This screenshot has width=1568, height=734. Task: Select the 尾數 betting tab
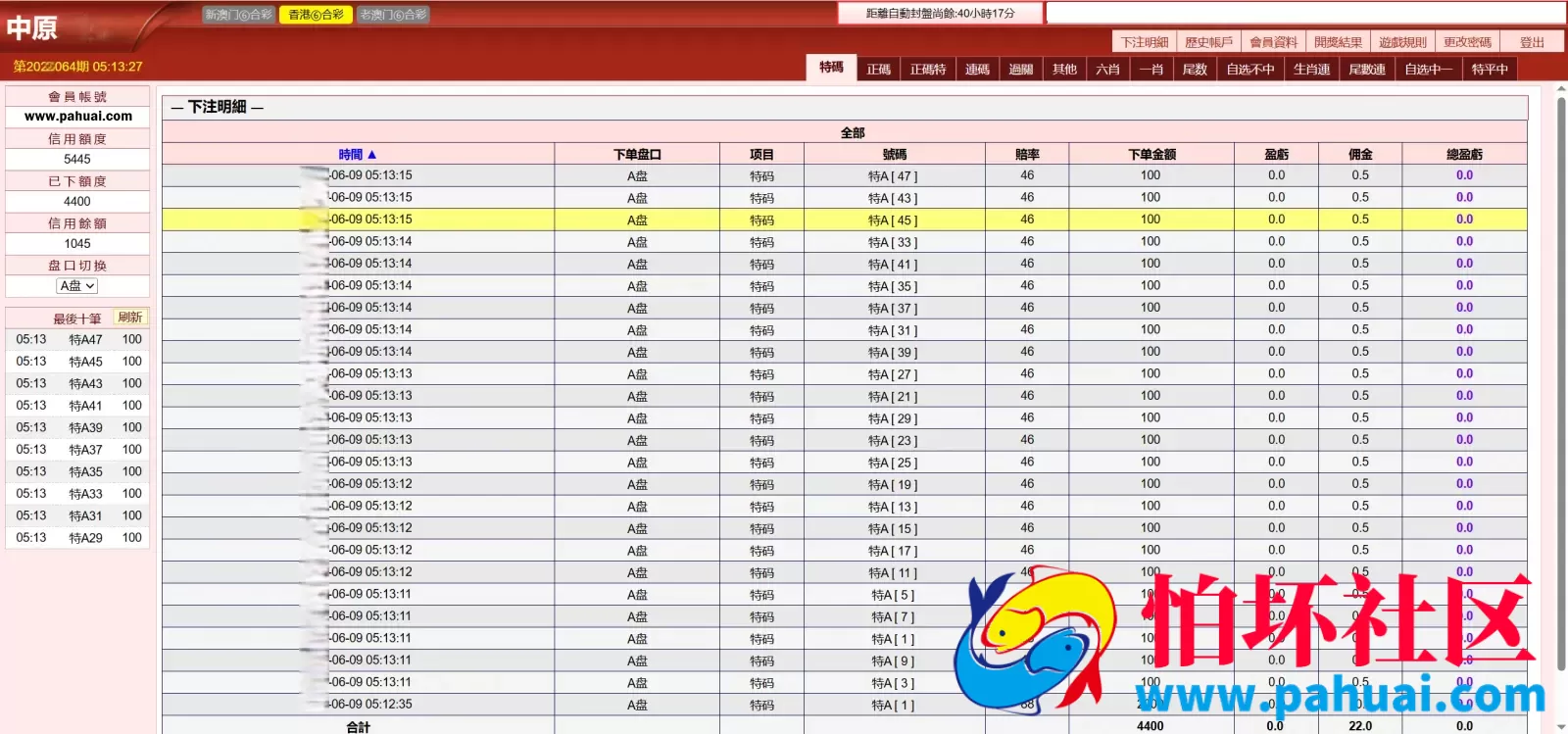click(1195, 70)
